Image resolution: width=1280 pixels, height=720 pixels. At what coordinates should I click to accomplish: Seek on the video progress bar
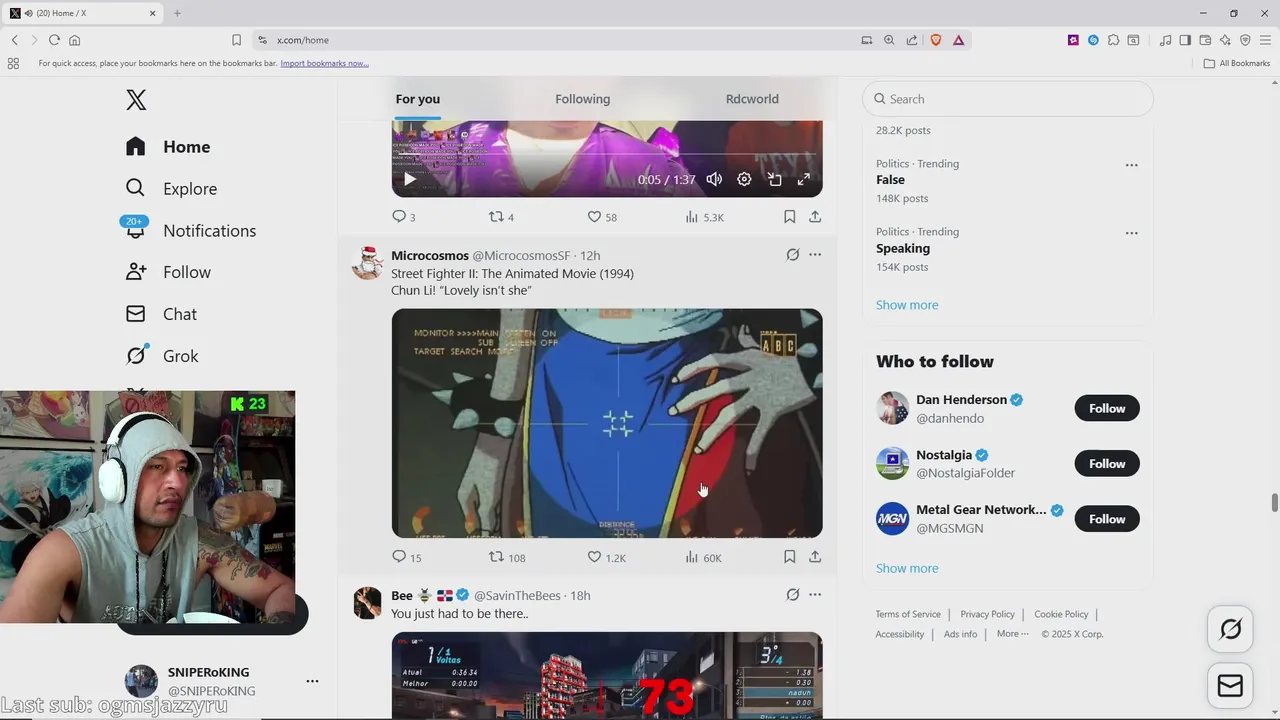click(607, 155)
